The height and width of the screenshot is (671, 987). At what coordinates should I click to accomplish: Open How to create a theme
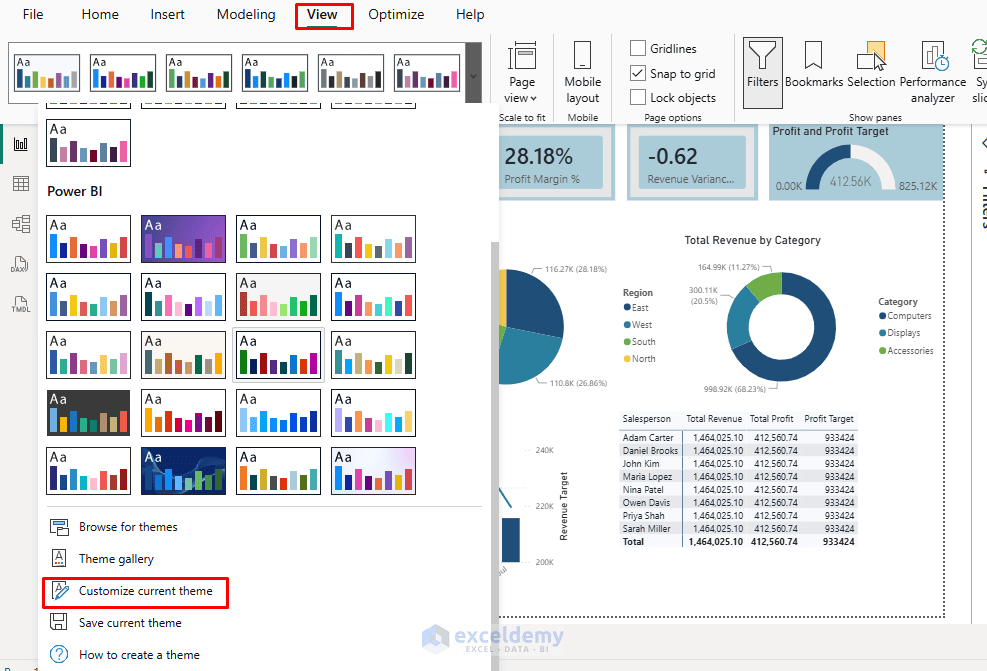click(x=139, y=655)
